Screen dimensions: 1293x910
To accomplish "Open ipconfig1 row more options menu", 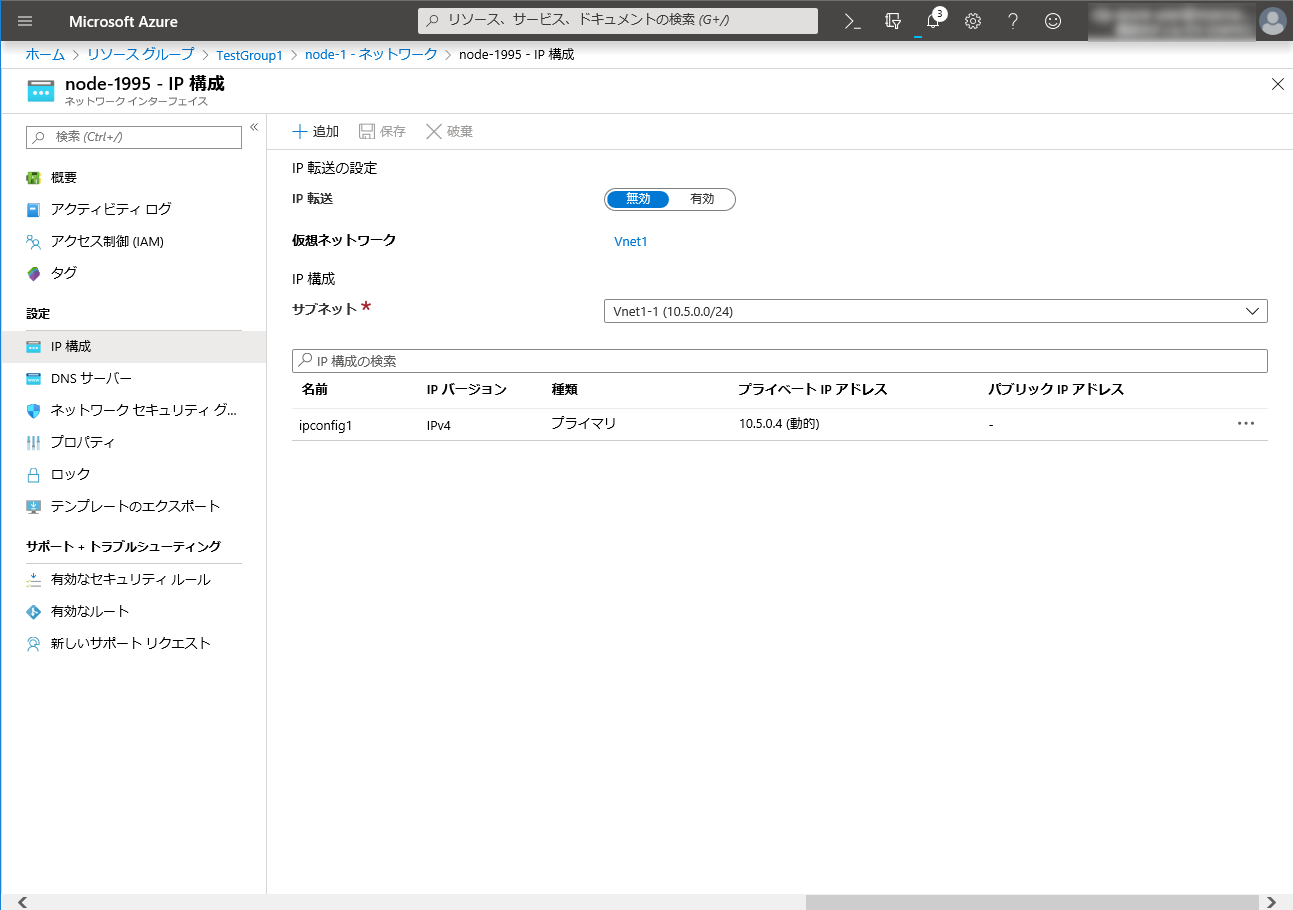I will coord(1245,424).
